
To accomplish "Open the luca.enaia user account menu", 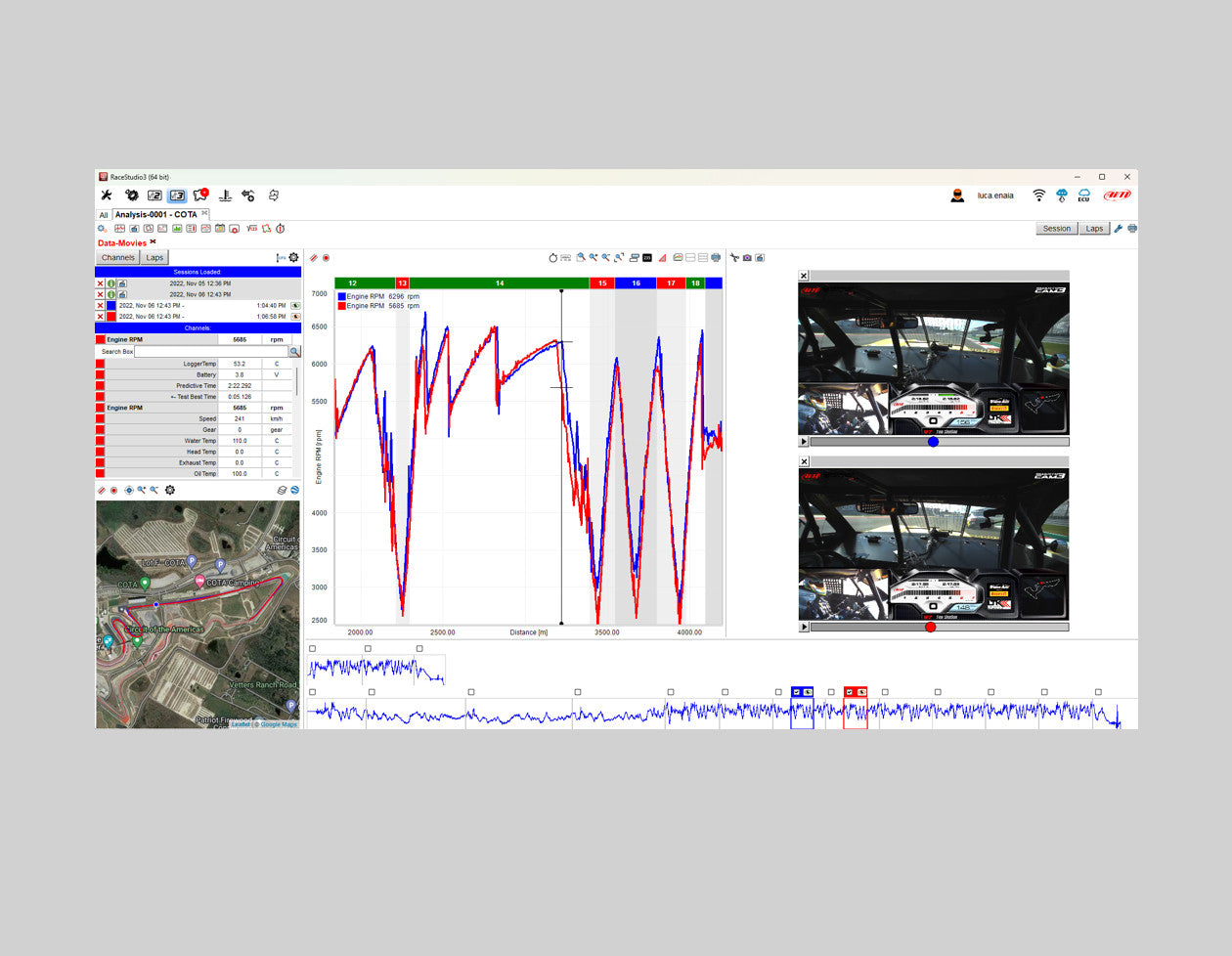I will pos(994,196).
